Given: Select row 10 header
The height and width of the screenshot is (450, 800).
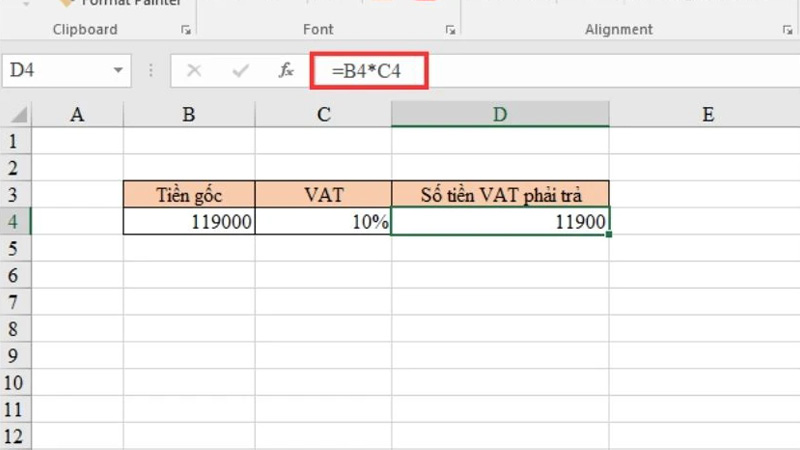Looking at the screenshot, I should click(x=15, y=383).
